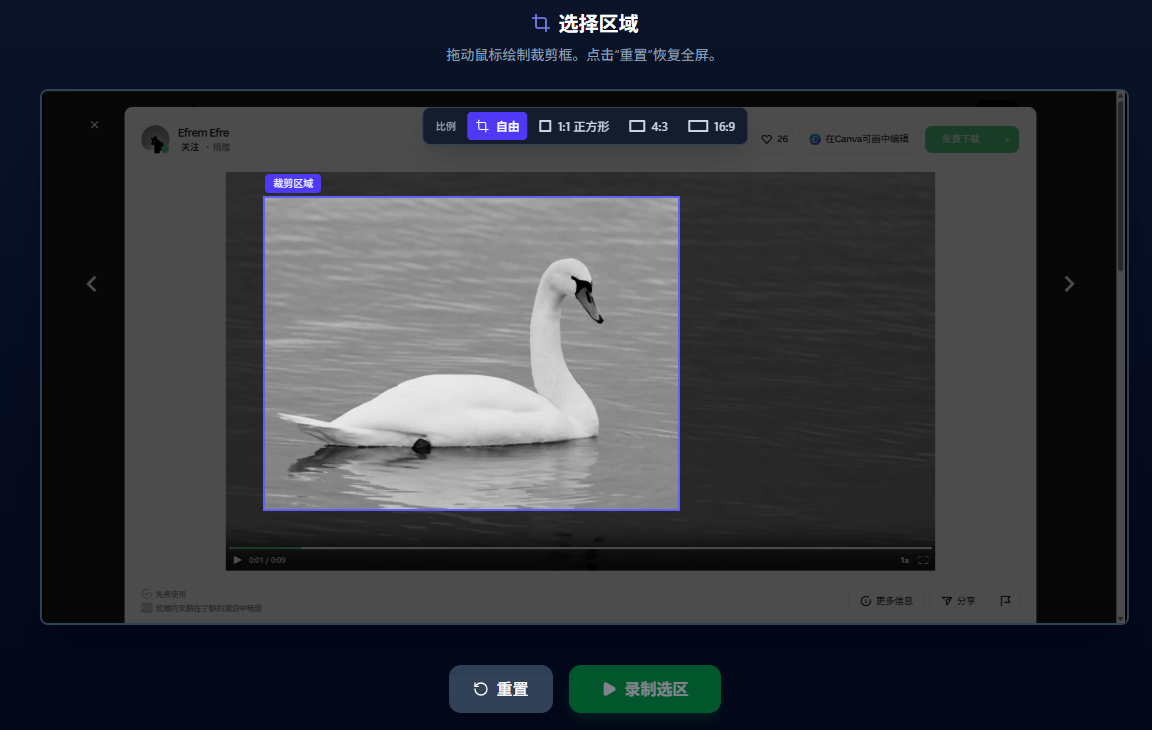Expand the 免费下载 dropdown arrow
The width and height of the screenshot is (1152, 730).
click(1007, 139)
